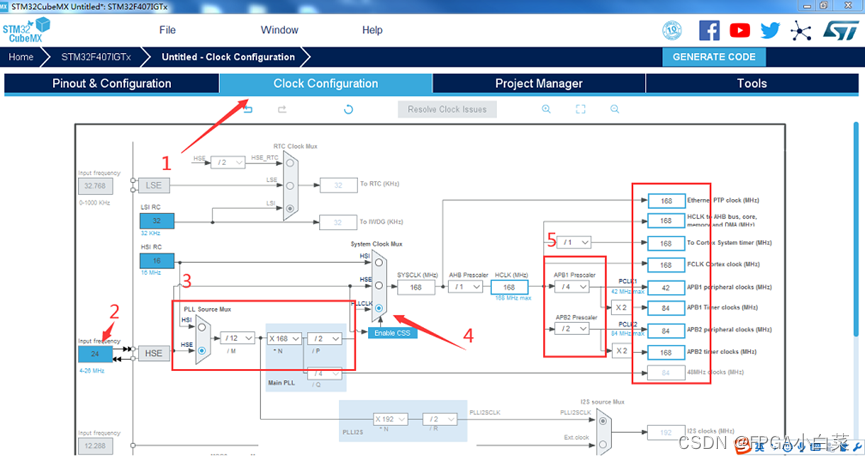Open the Help menu
Viewport: 865px width, 461px height.
[x=372, y=30]
